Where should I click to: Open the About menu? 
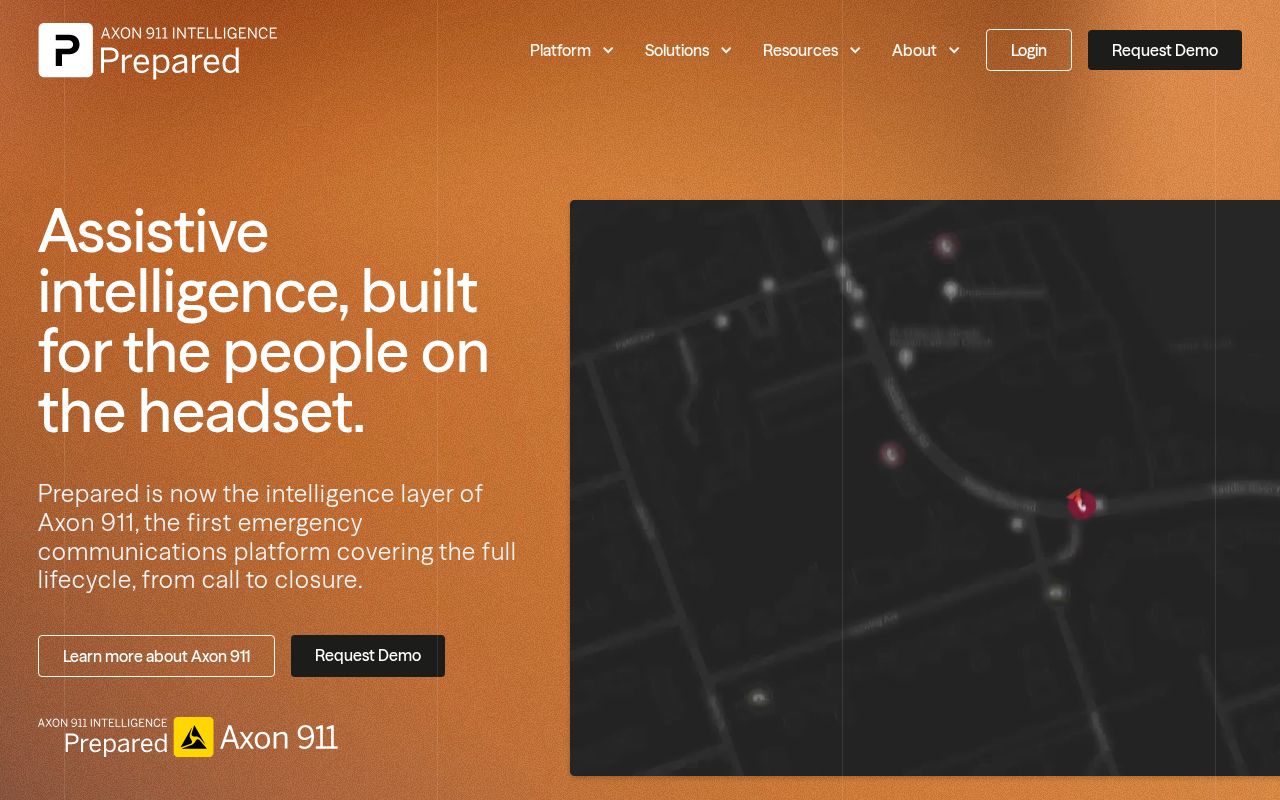[914, 50]
